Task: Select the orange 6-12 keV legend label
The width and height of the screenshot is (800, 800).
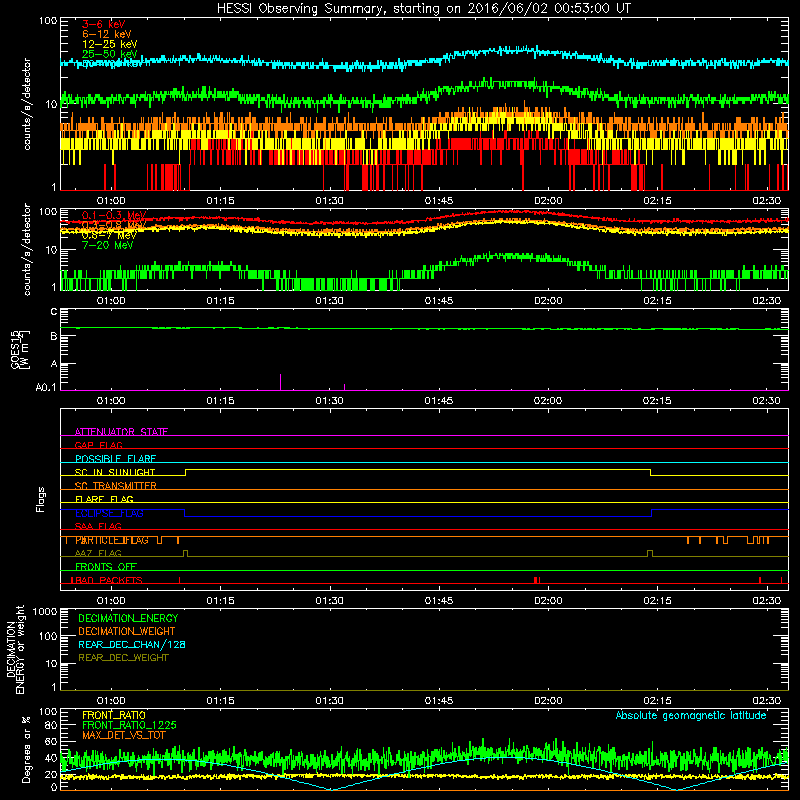Action: [x=106, y=34]
